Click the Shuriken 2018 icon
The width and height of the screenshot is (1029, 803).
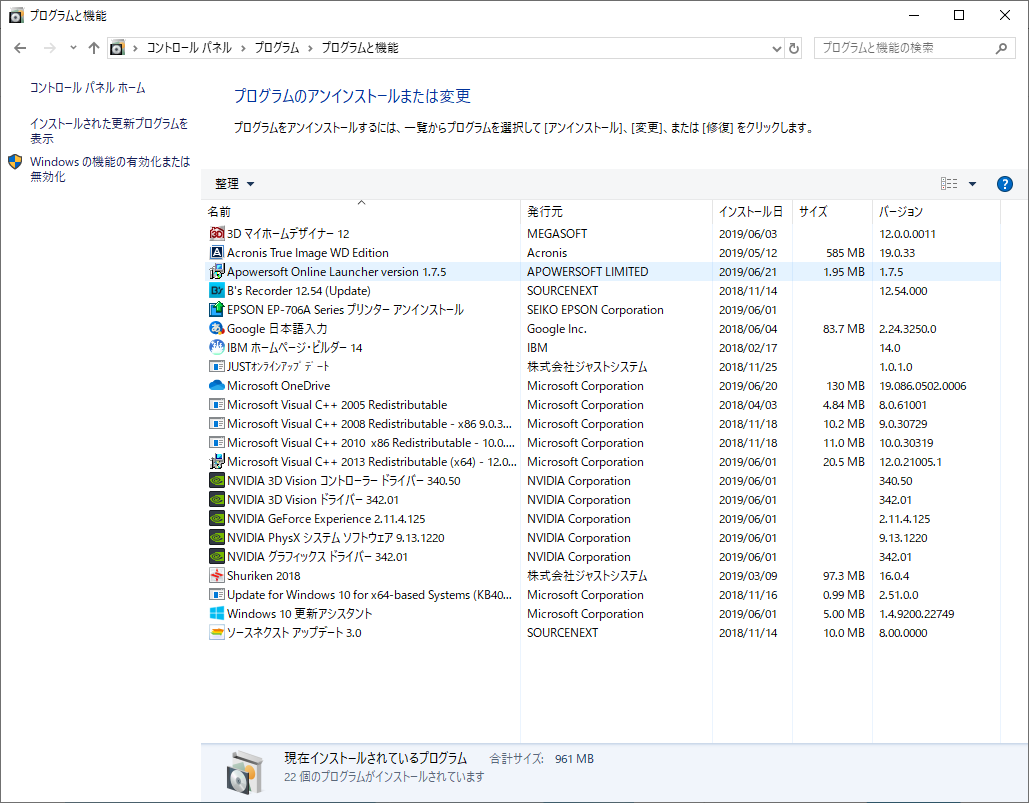tap(217, 576)
